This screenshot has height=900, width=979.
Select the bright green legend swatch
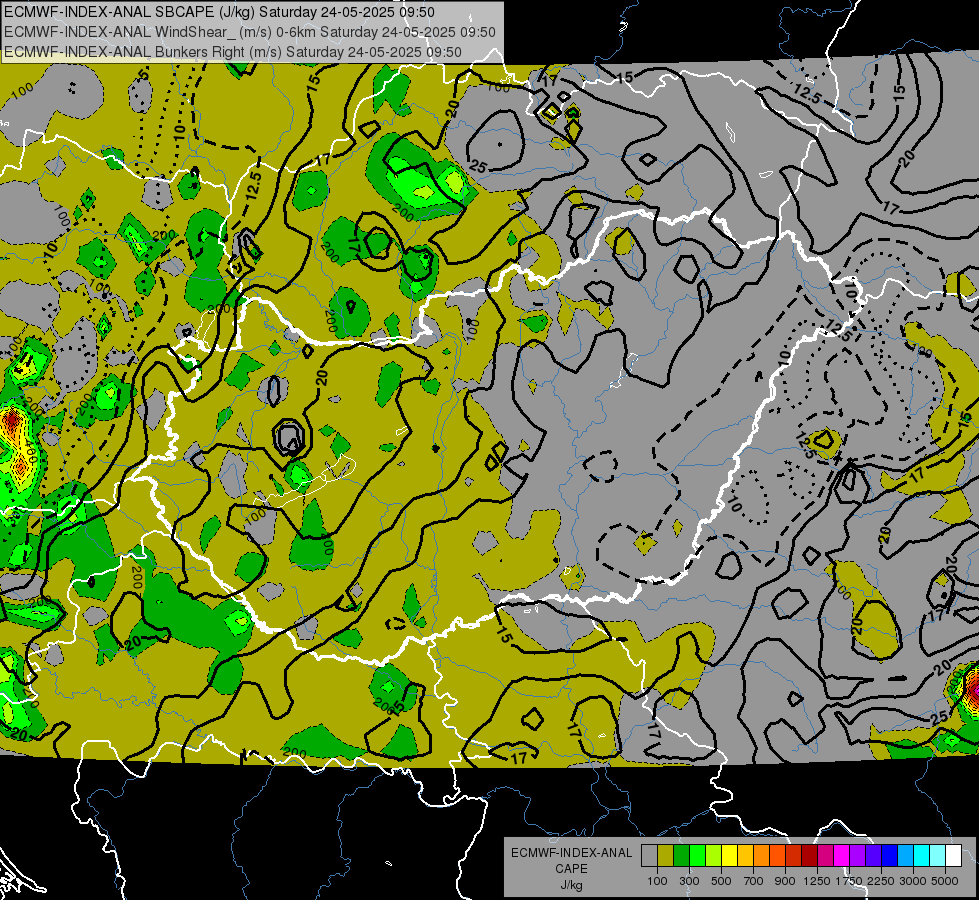(697, 856)
